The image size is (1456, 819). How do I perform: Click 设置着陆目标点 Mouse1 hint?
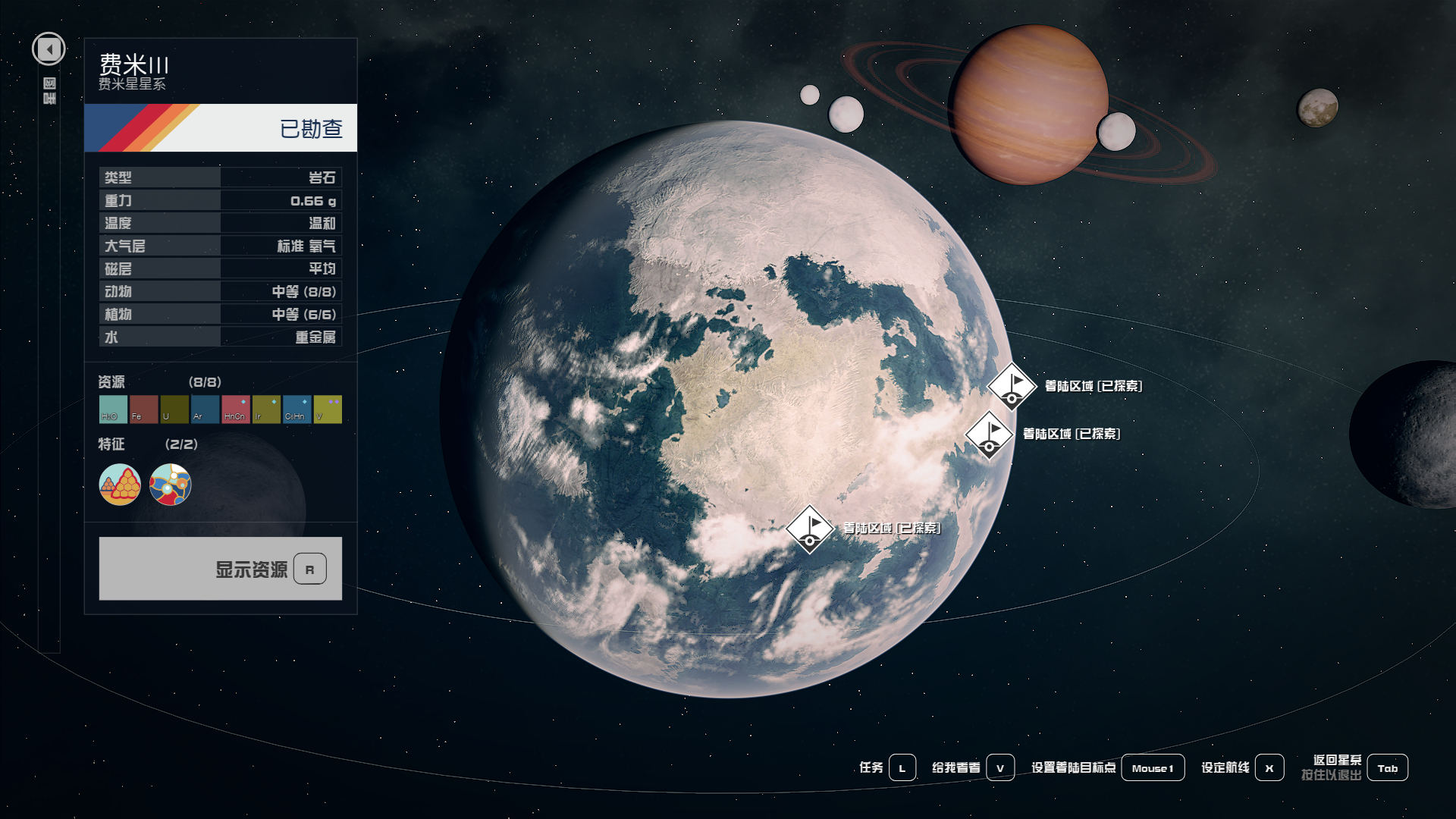1108,767
